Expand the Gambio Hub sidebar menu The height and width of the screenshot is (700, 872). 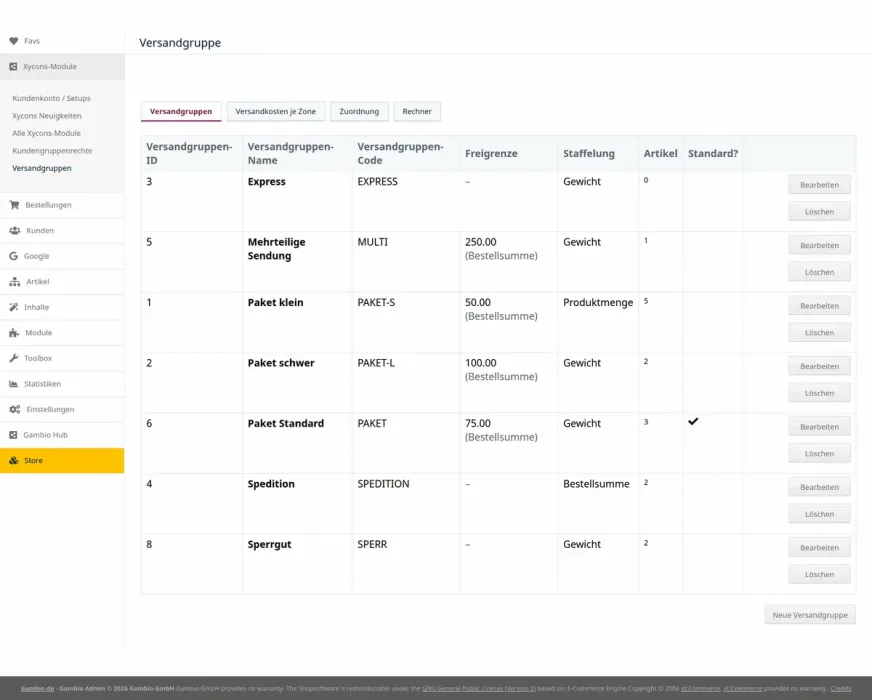[x=62, y=435]
